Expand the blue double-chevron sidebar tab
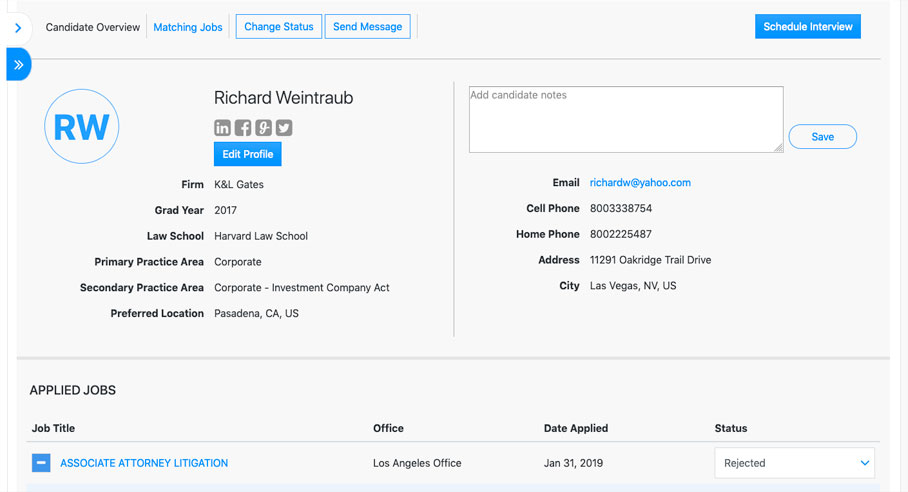The width and height of the screenshot is (908, 492). point(18,64)
